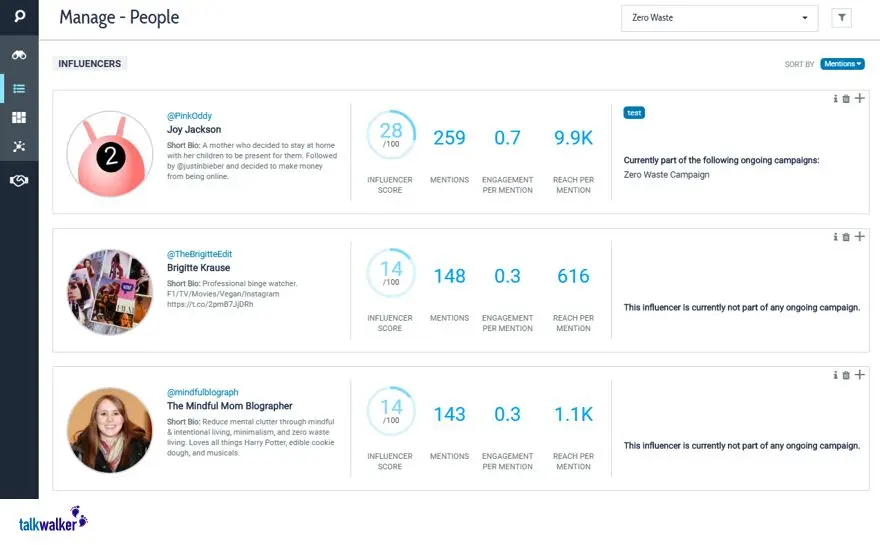Delete Joy Jackson using trash icon
Screen dimensions: 880x545
tap(846, 98)
